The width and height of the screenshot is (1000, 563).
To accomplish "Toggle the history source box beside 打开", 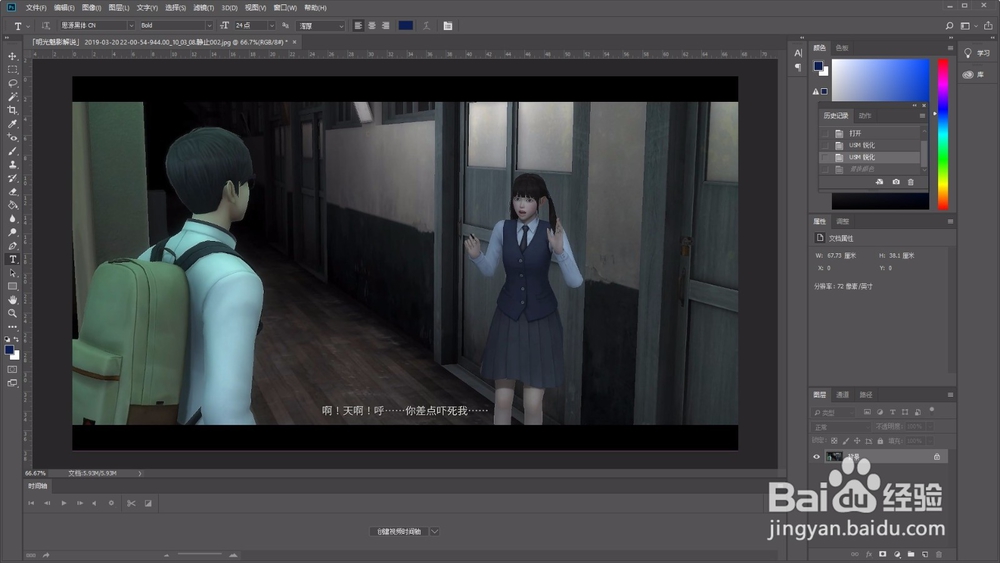I will (825, 133).
